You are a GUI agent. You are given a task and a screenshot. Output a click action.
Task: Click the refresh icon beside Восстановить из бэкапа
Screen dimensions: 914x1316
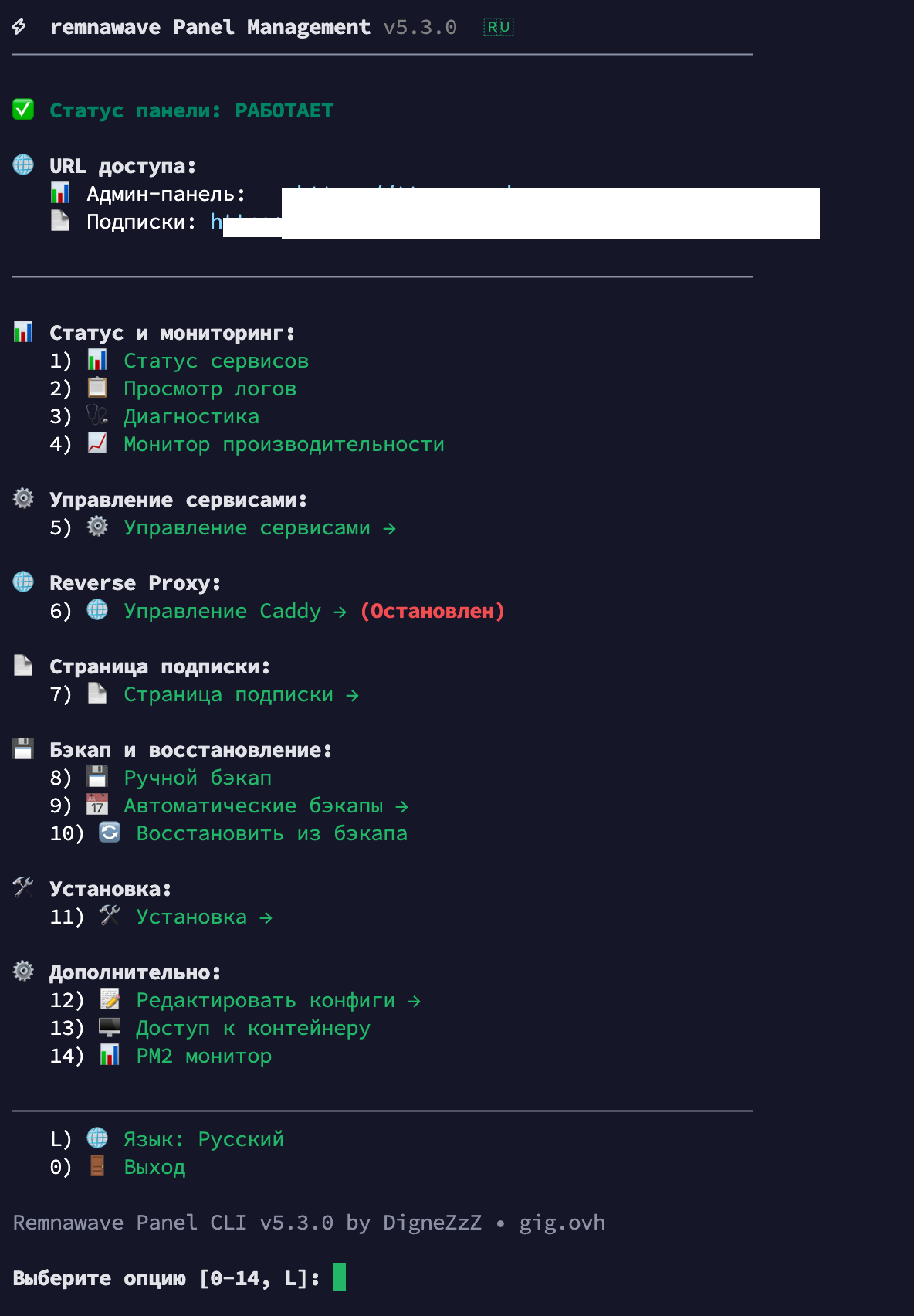pos(110,833)
